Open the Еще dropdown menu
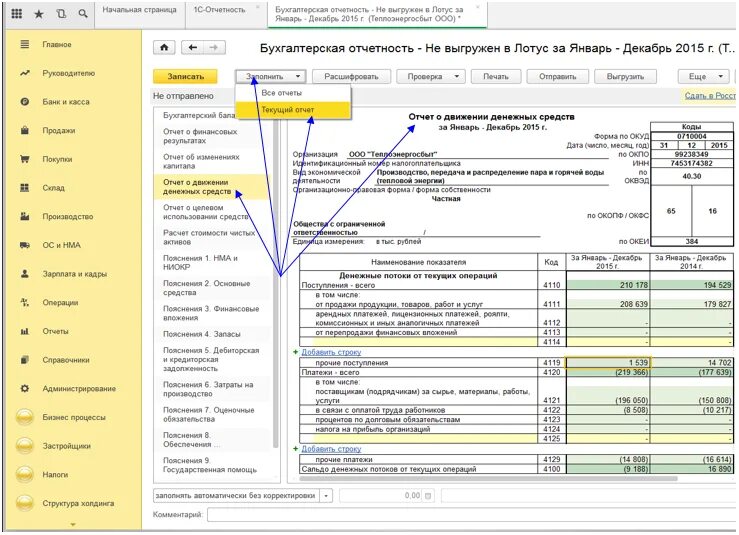 coord(704,76)
